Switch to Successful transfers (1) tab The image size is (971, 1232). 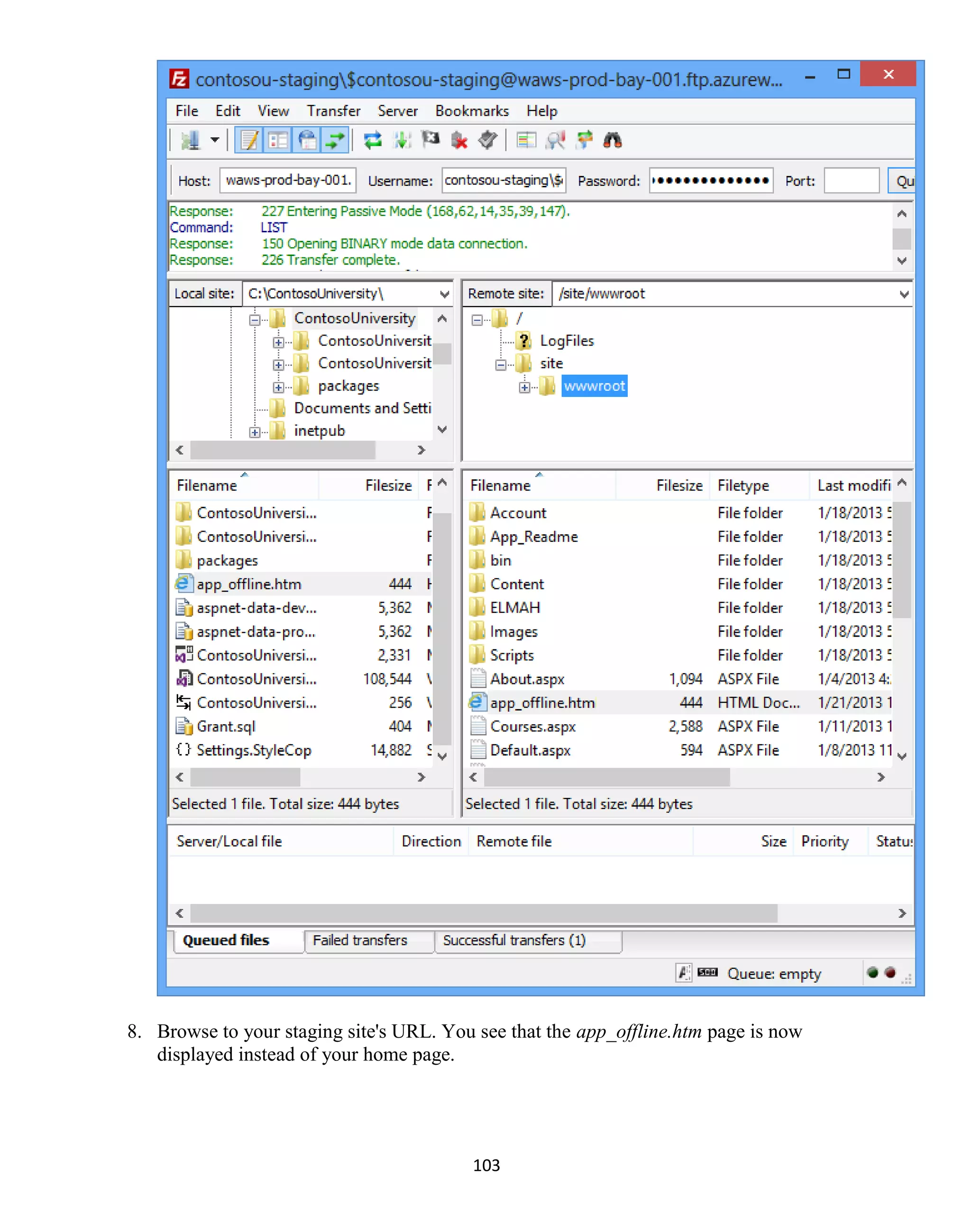click(528, 940)
